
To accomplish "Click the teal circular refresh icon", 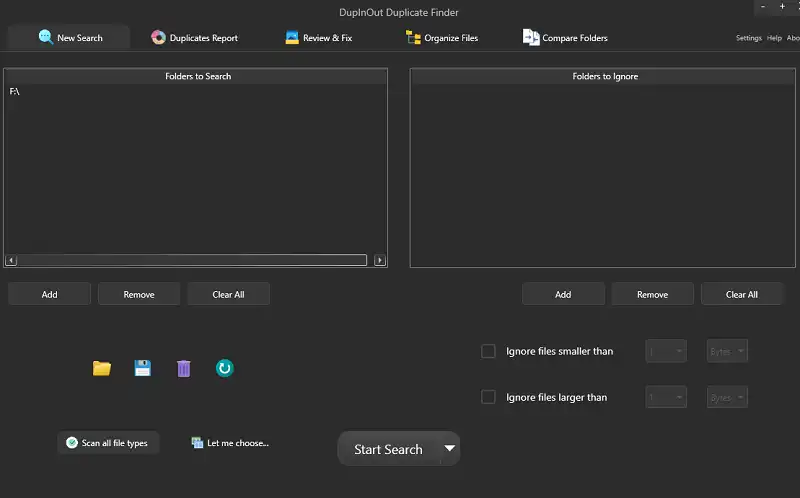I will click(224, 368).
